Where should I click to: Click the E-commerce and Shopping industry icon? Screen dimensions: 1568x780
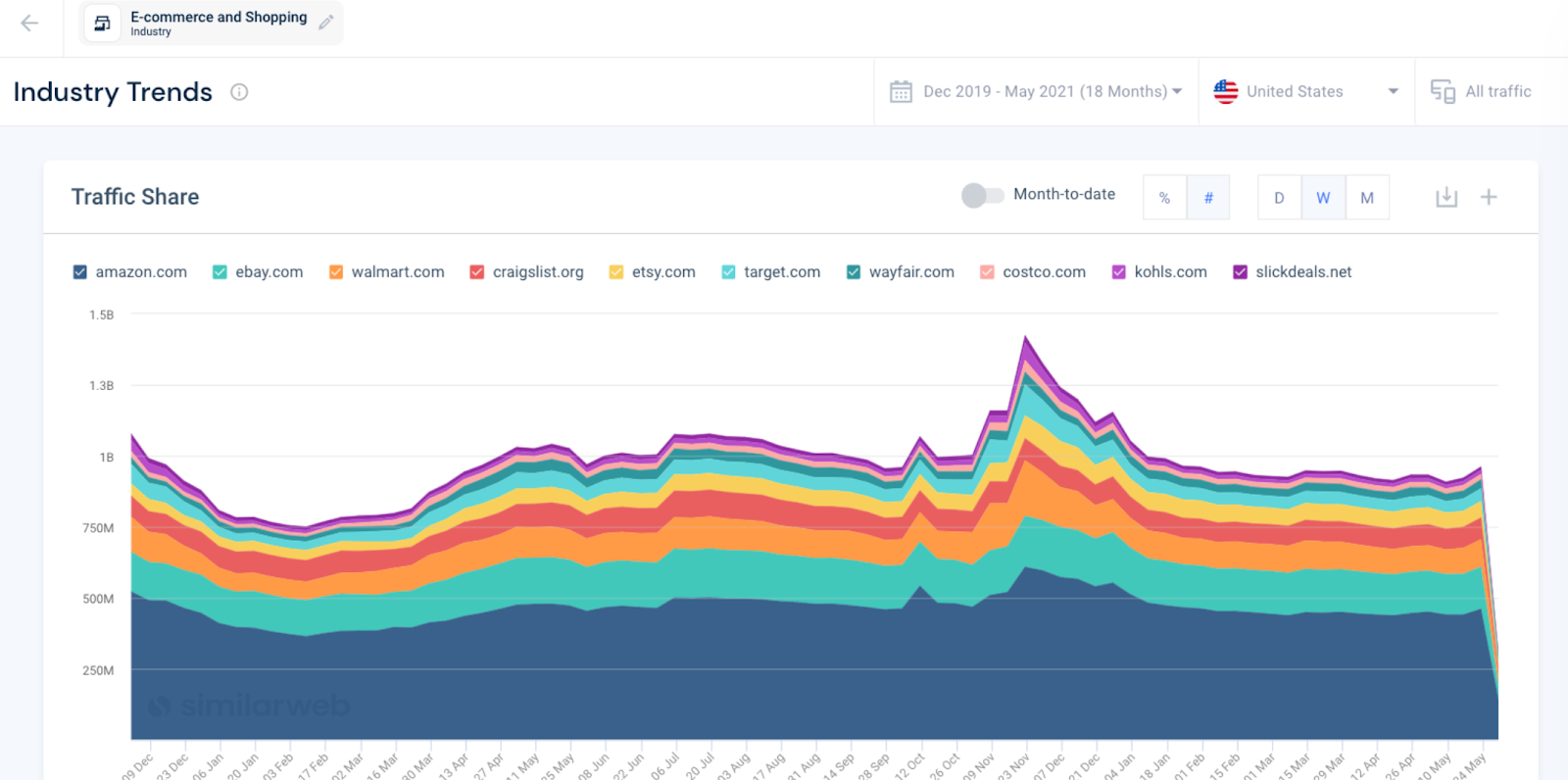click(x=102, y=24)
